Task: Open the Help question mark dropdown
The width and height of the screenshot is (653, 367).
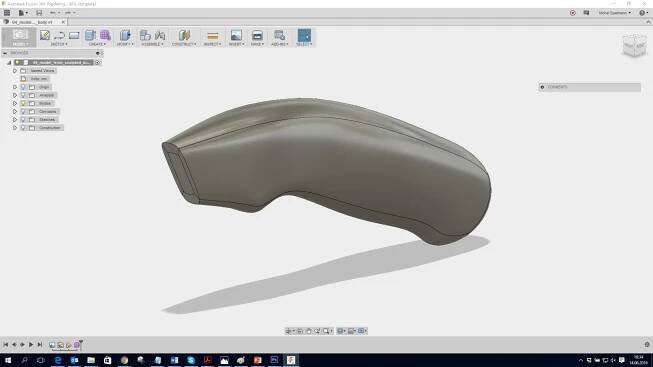Action: [643, 13]
